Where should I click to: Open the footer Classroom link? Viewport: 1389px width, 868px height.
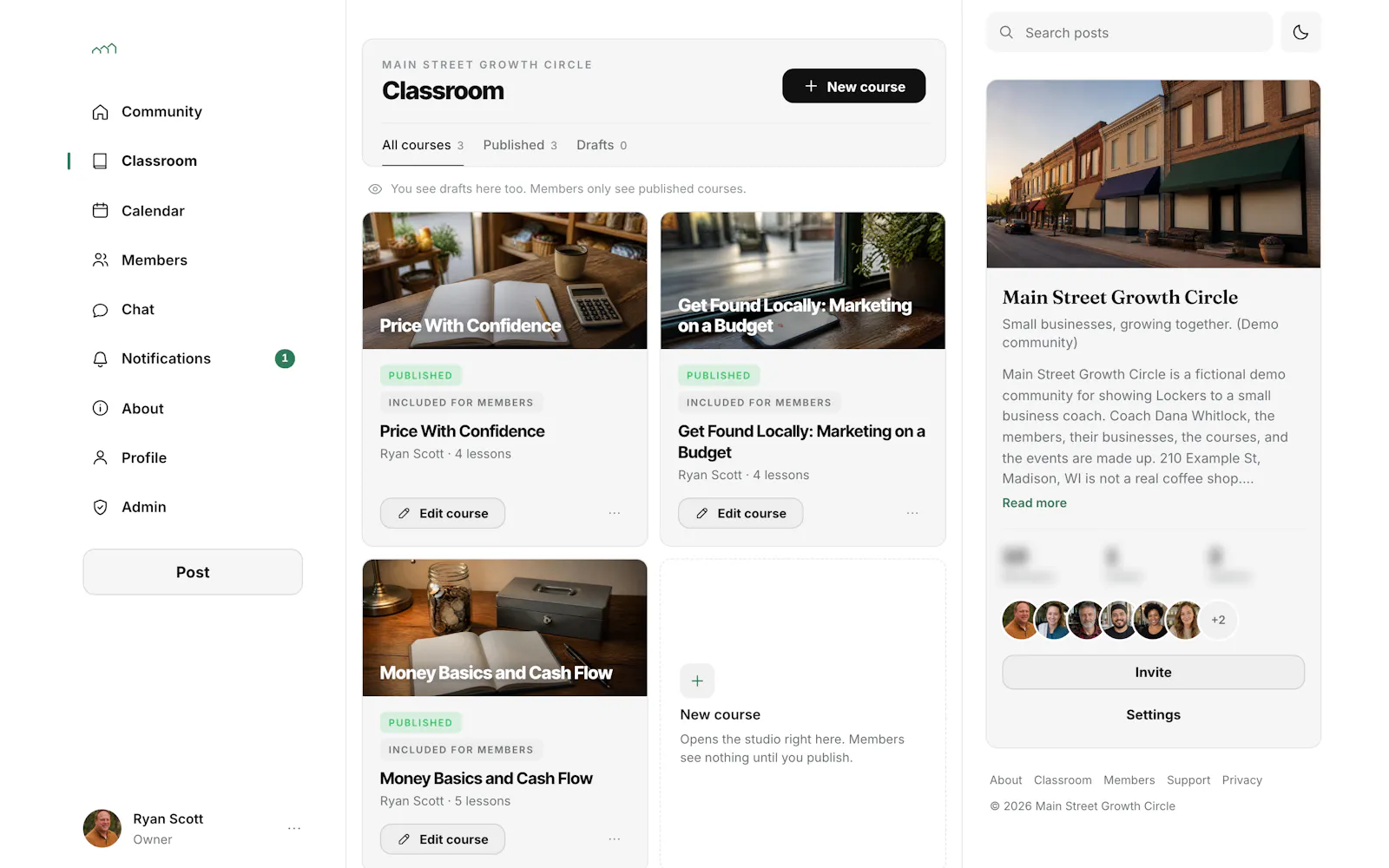pyautogui.click(x=1063, y=780)
